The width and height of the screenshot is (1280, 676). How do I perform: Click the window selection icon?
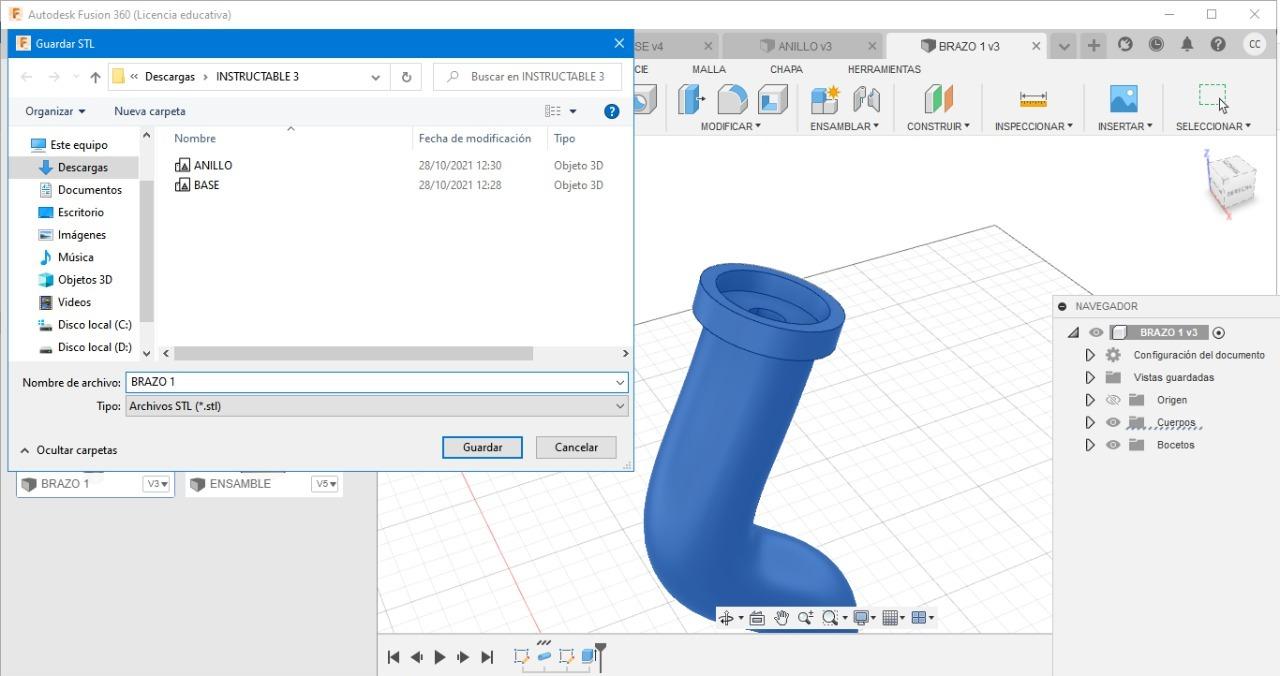pos(1213,98)
